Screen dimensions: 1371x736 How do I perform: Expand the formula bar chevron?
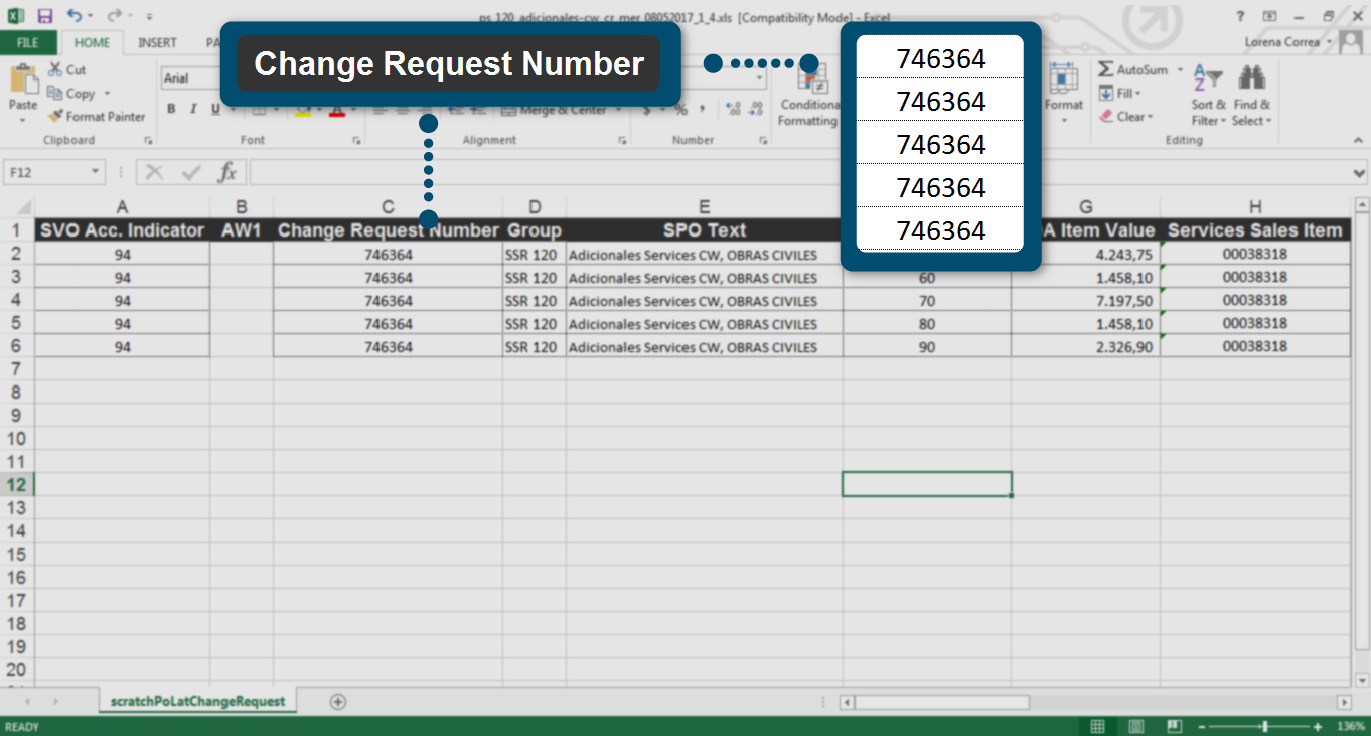[x=1359, y=173]
